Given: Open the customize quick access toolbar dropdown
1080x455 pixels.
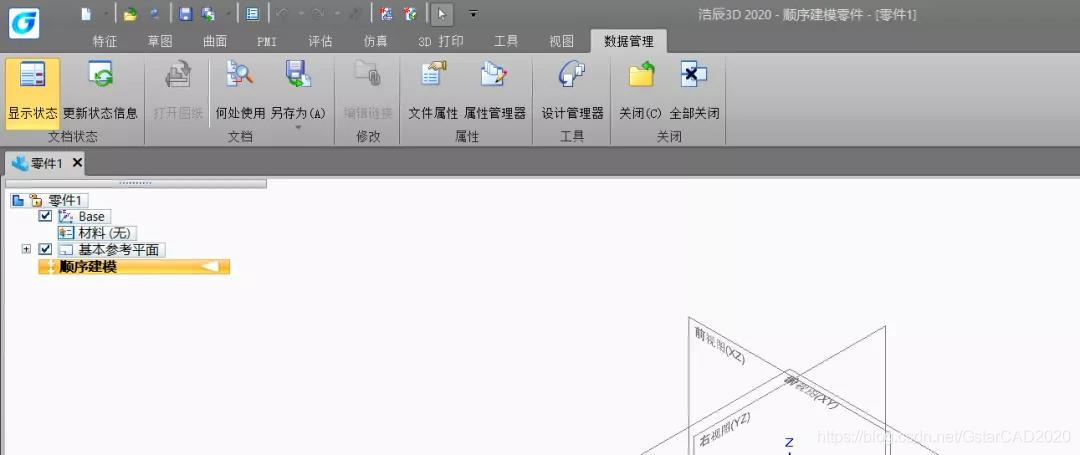Looking at the screenshot, I should [472, 14].
